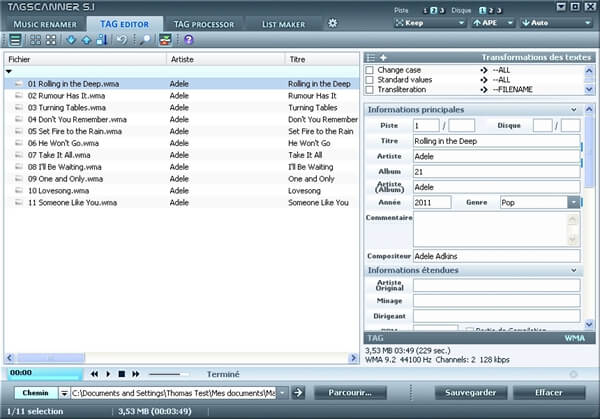Click the Sauvegarder button

coord(471,393)
